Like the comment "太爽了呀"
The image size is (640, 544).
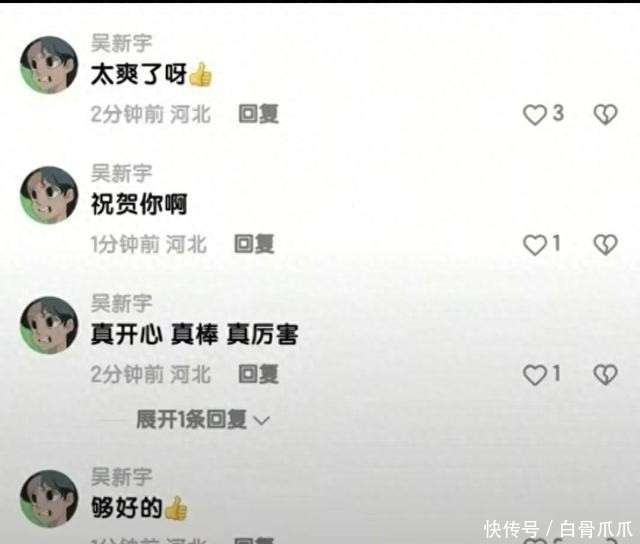[x=535, y=114]
